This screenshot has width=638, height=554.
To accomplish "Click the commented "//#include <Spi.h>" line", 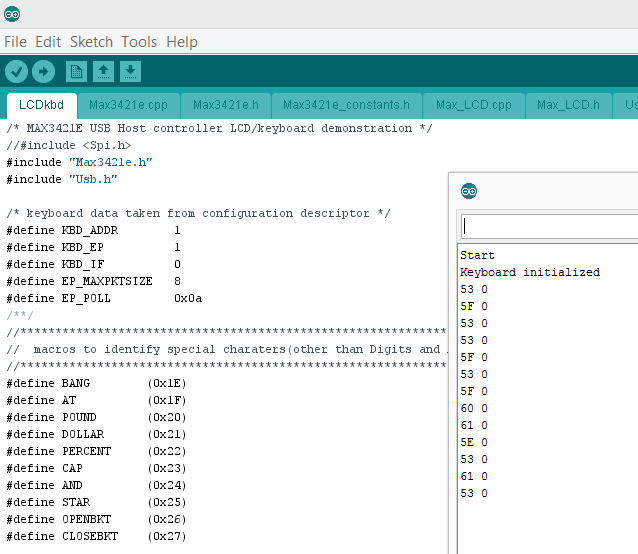I will pyautogui.click(x=69, y=145).
